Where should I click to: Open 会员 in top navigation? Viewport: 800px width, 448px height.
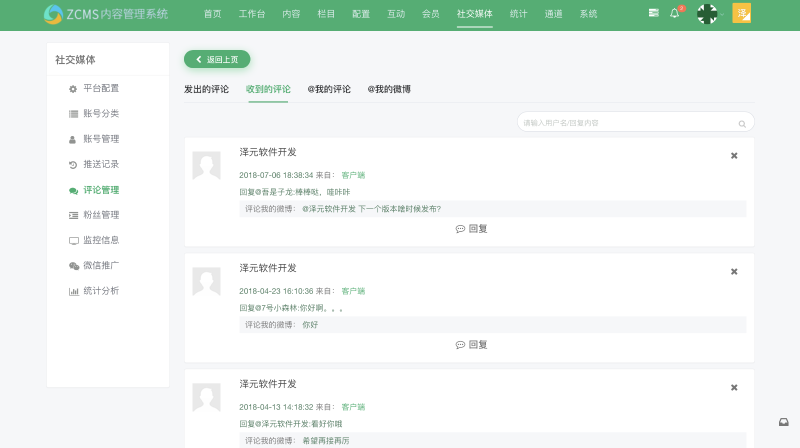point(431,14)
